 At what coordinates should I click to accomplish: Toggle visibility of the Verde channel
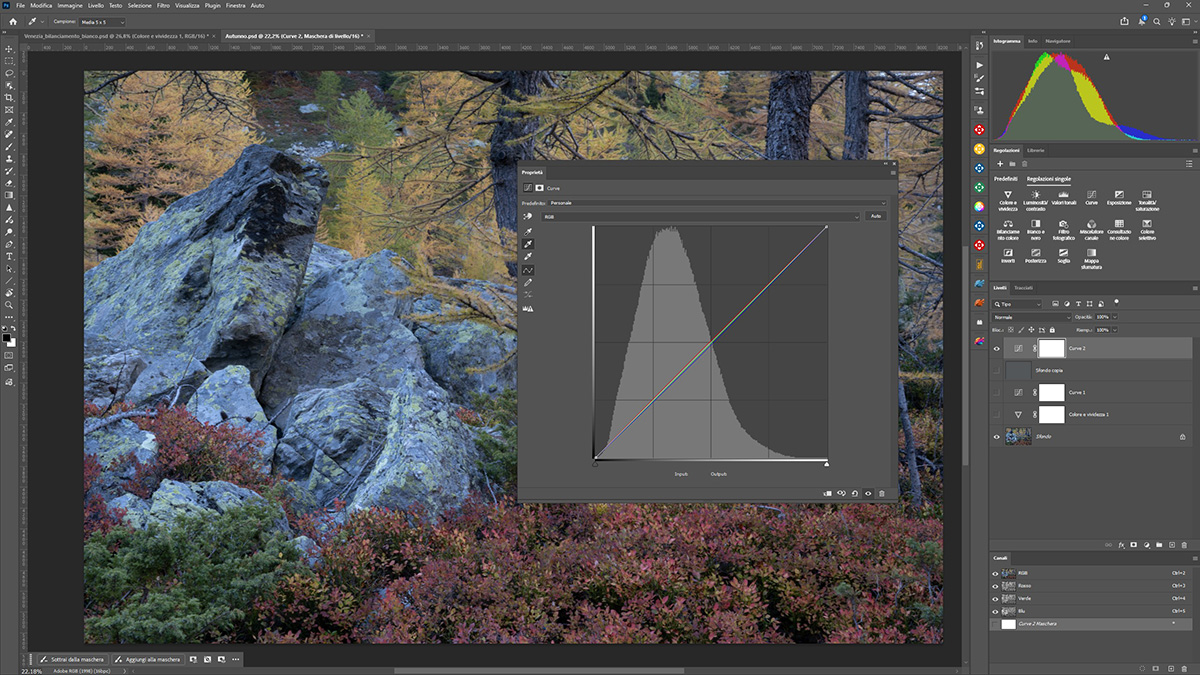995,598
